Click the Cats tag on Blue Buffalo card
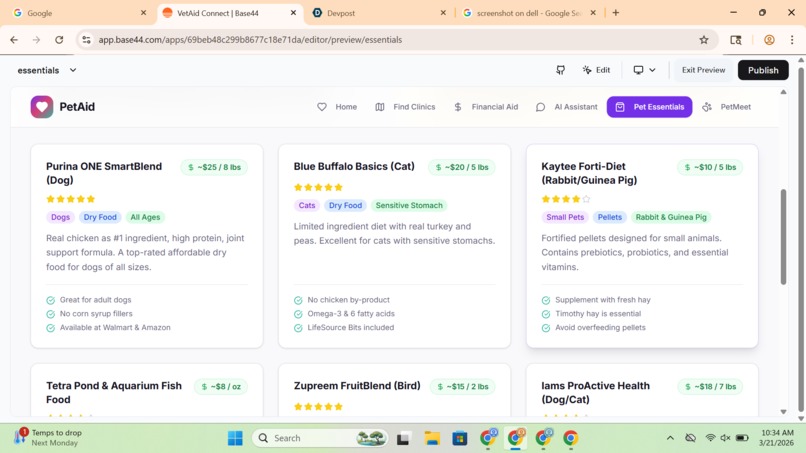806x453 pixels. [307, 205]
